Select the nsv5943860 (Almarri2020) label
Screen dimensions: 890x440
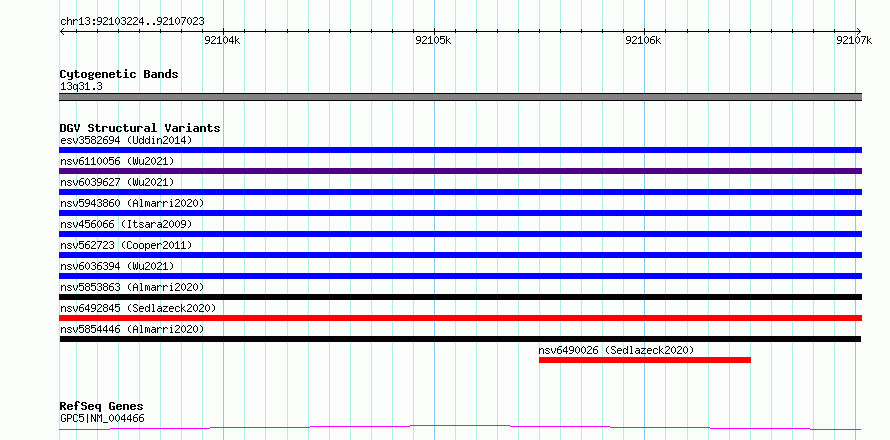coord(132,203)
